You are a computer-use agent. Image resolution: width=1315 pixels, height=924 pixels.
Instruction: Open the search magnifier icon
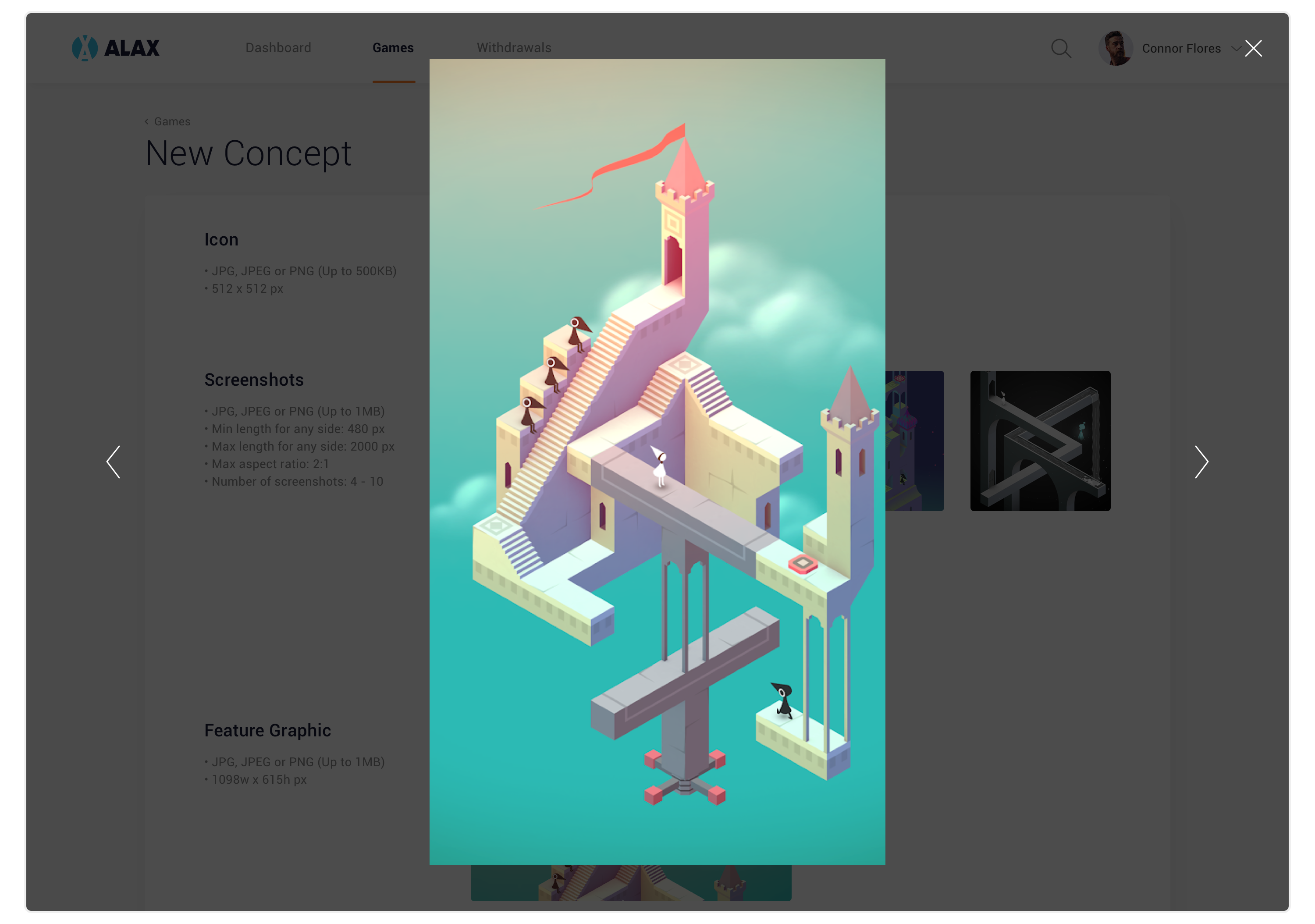[x=1061, y=49]
